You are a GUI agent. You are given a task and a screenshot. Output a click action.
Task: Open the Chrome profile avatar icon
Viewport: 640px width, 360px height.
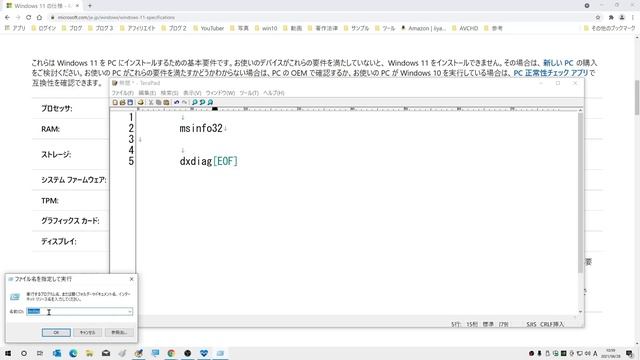tap(622, 18)
